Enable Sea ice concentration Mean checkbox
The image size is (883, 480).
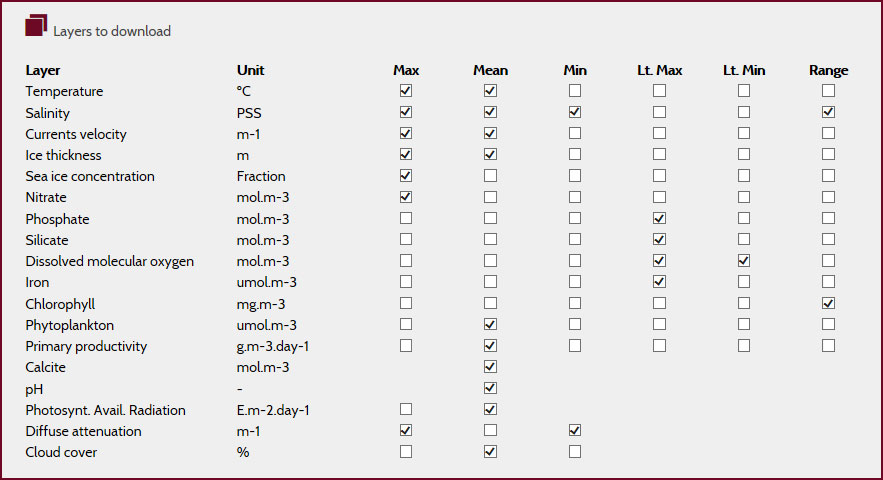[490, 175]
